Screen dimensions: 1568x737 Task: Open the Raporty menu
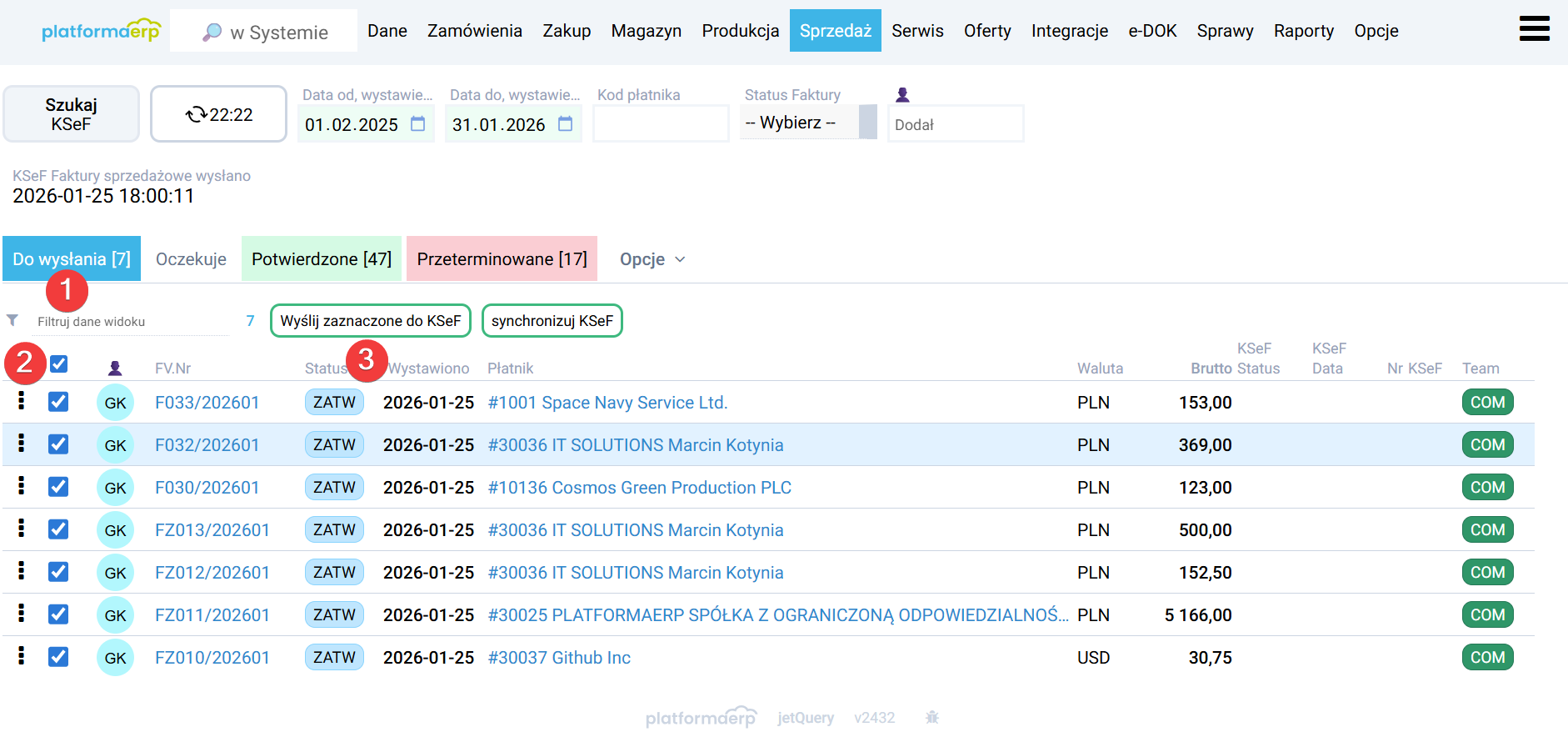coord(1303,31)
